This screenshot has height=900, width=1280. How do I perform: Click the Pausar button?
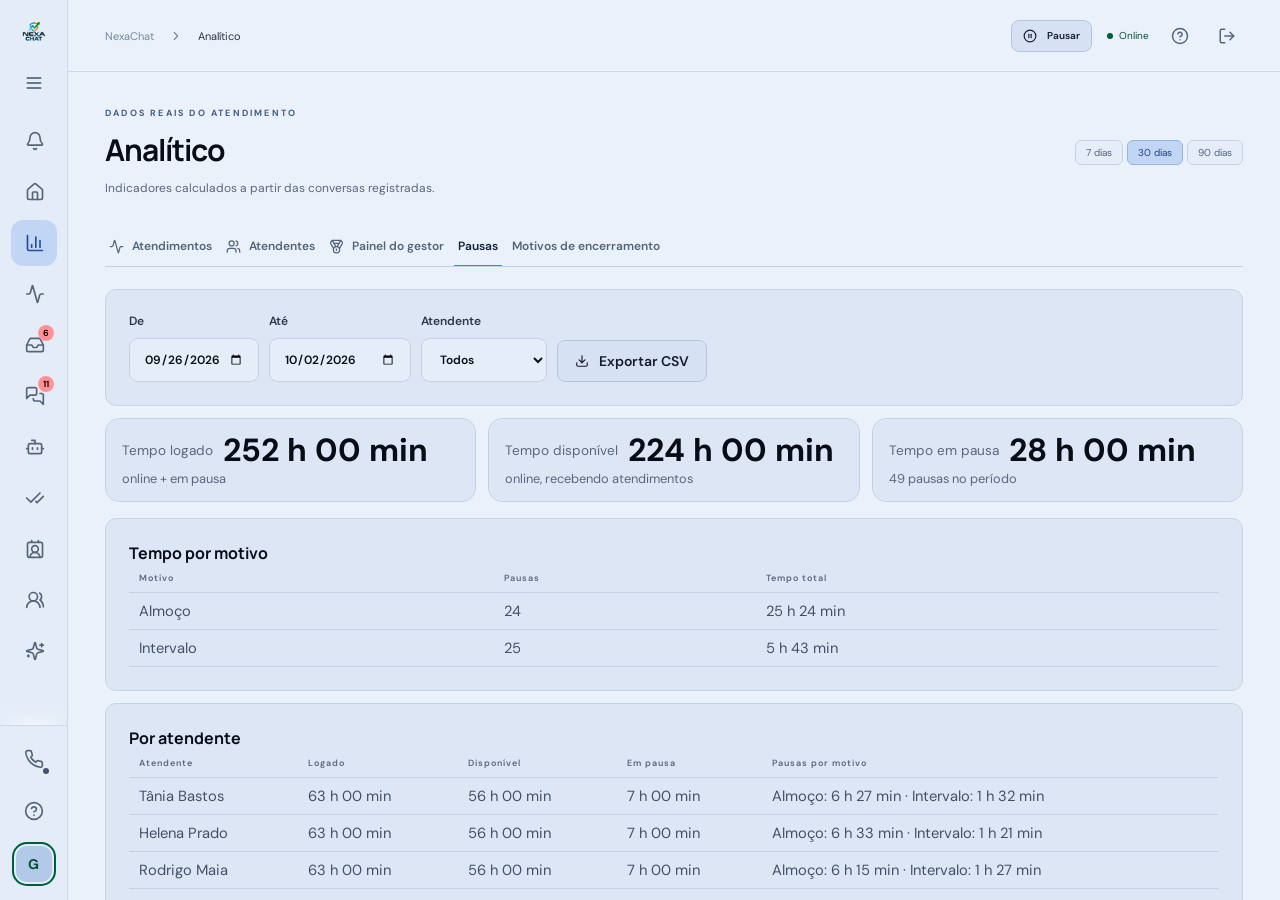[x=1051, y=36]
